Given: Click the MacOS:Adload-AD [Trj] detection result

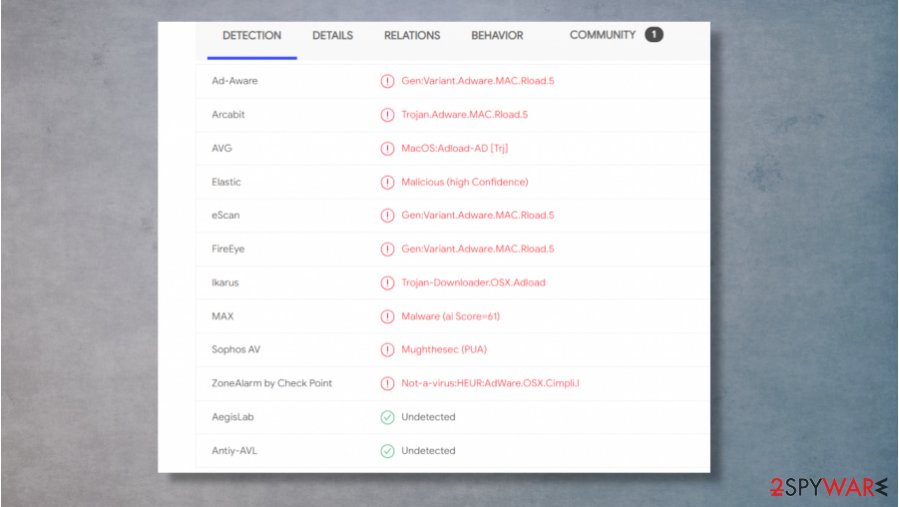Looking at the screenshot, I should coord(455,149).
